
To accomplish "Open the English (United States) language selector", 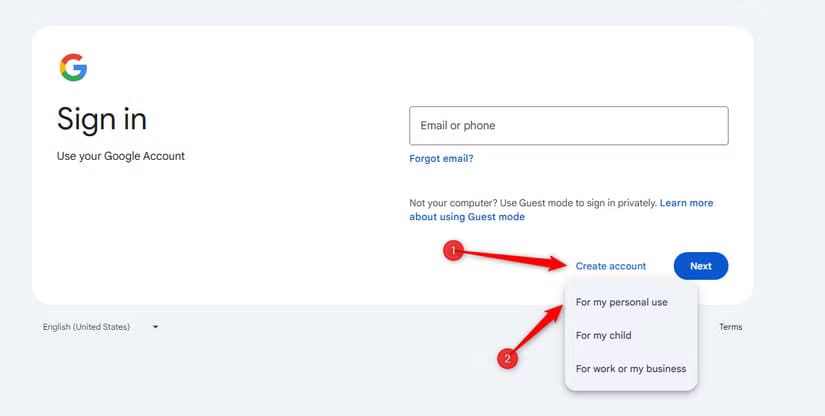I will click(x=87, y=327).
